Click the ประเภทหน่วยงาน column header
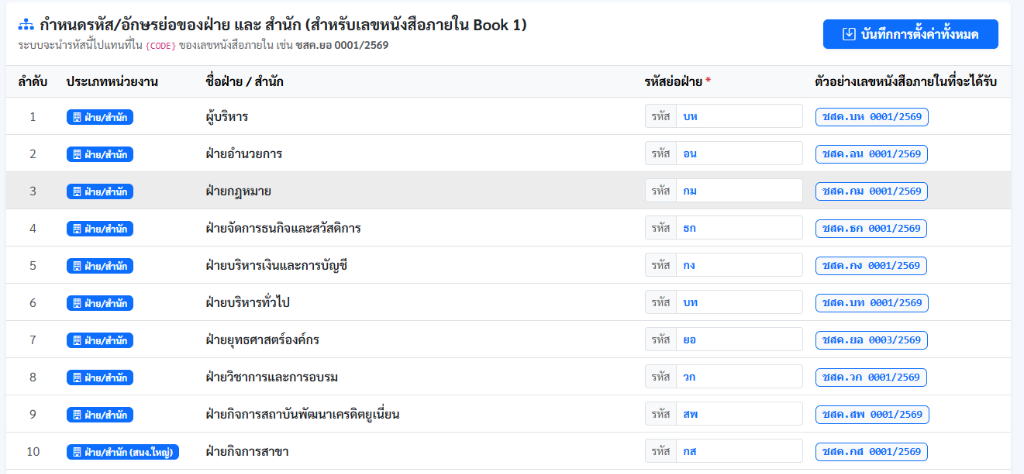 (x=112, y=82)
